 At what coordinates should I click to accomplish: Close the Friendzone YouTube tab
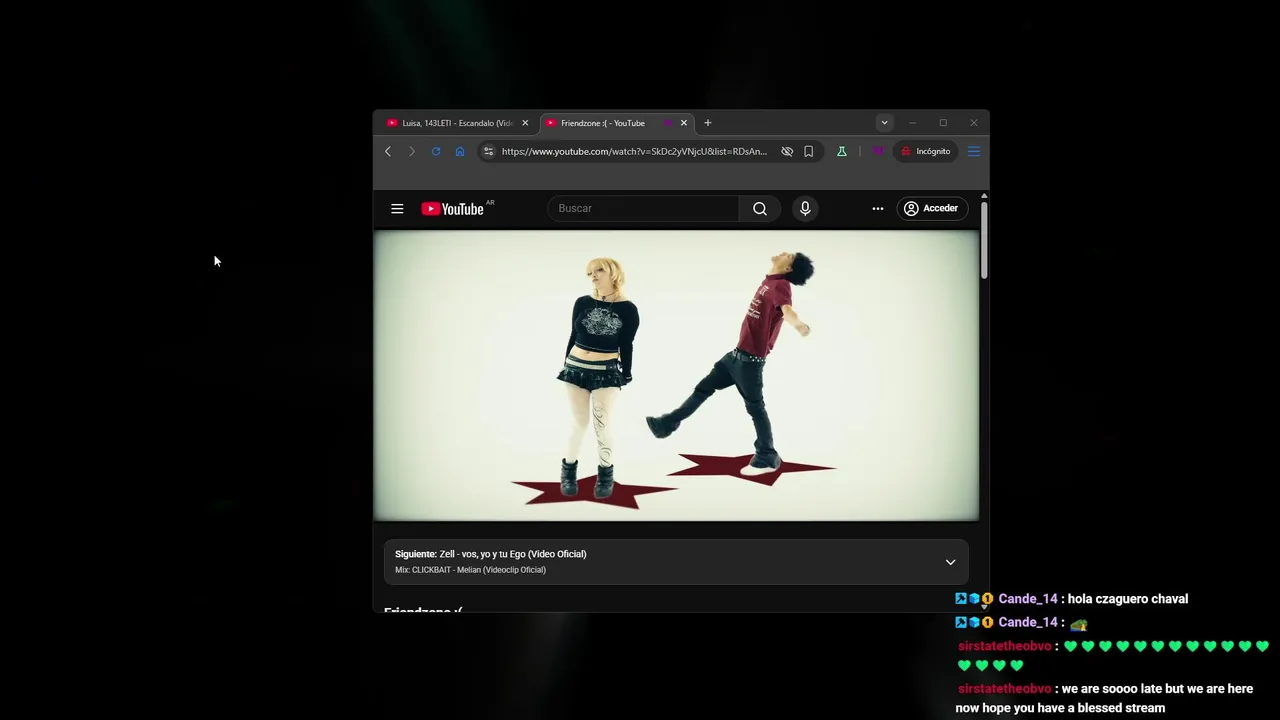[x=684, y=123]
